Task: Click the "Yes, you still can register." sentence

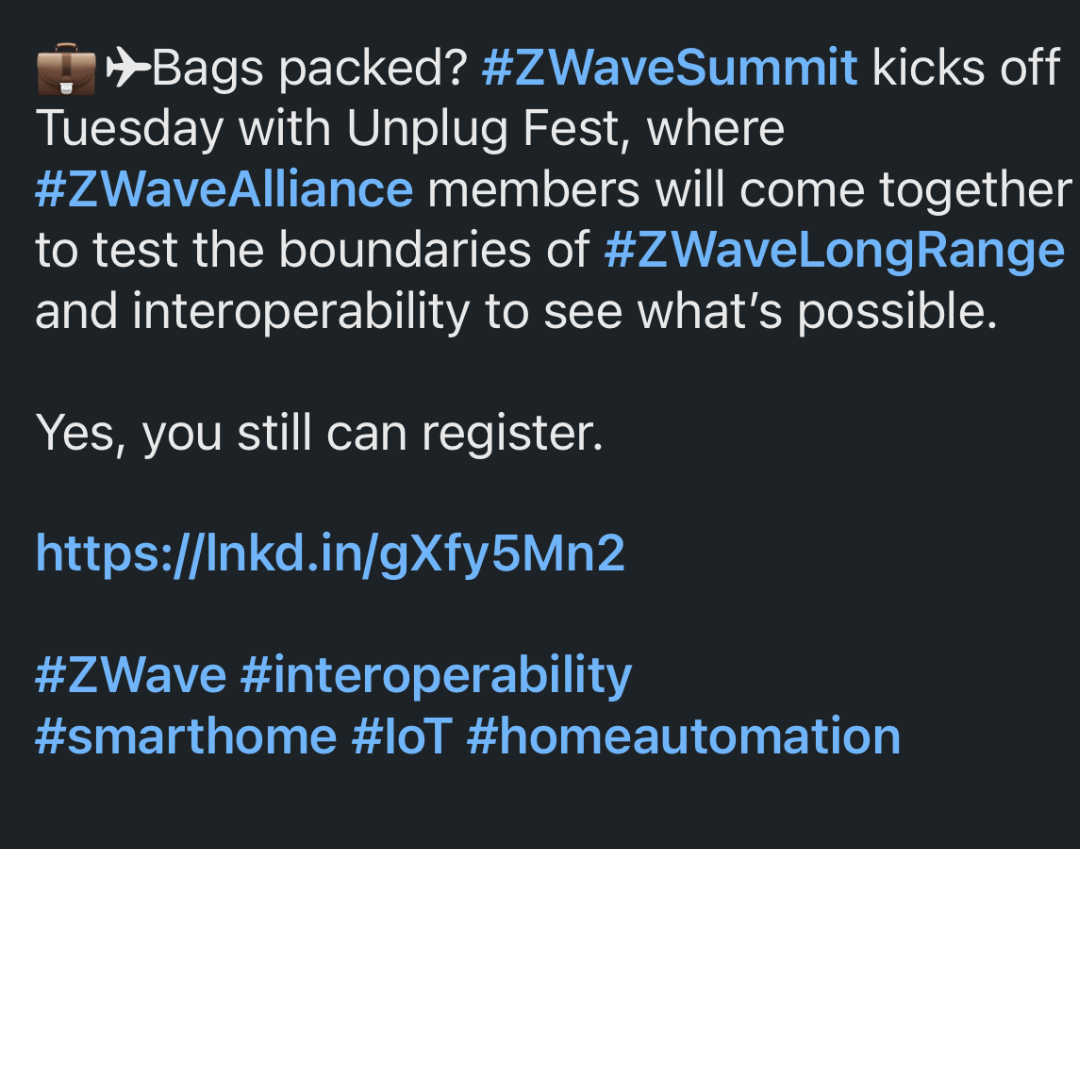Action: click(319, 433)
